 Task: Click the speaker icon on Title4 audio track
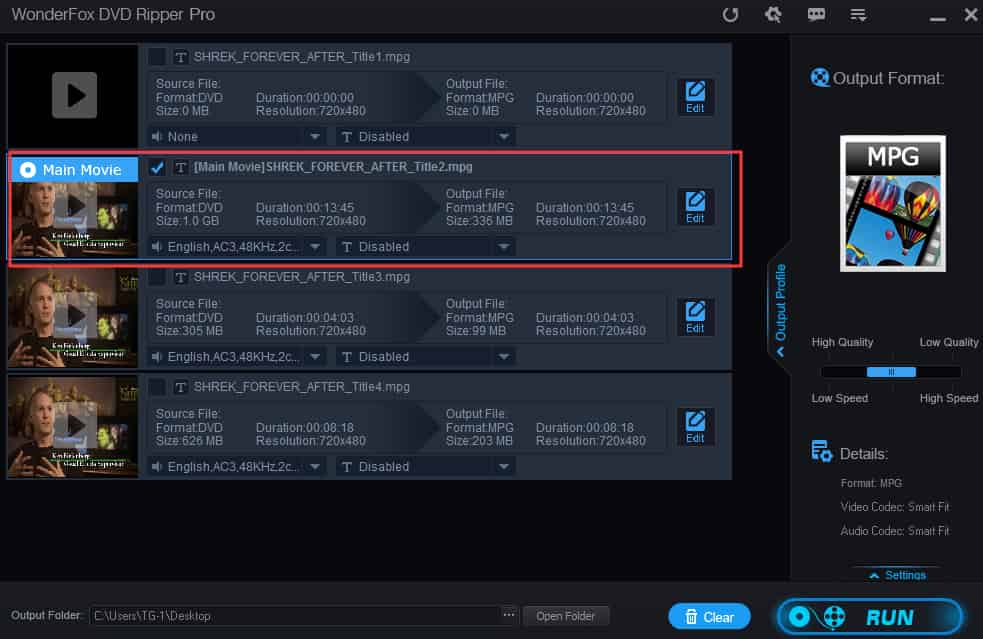158,466
